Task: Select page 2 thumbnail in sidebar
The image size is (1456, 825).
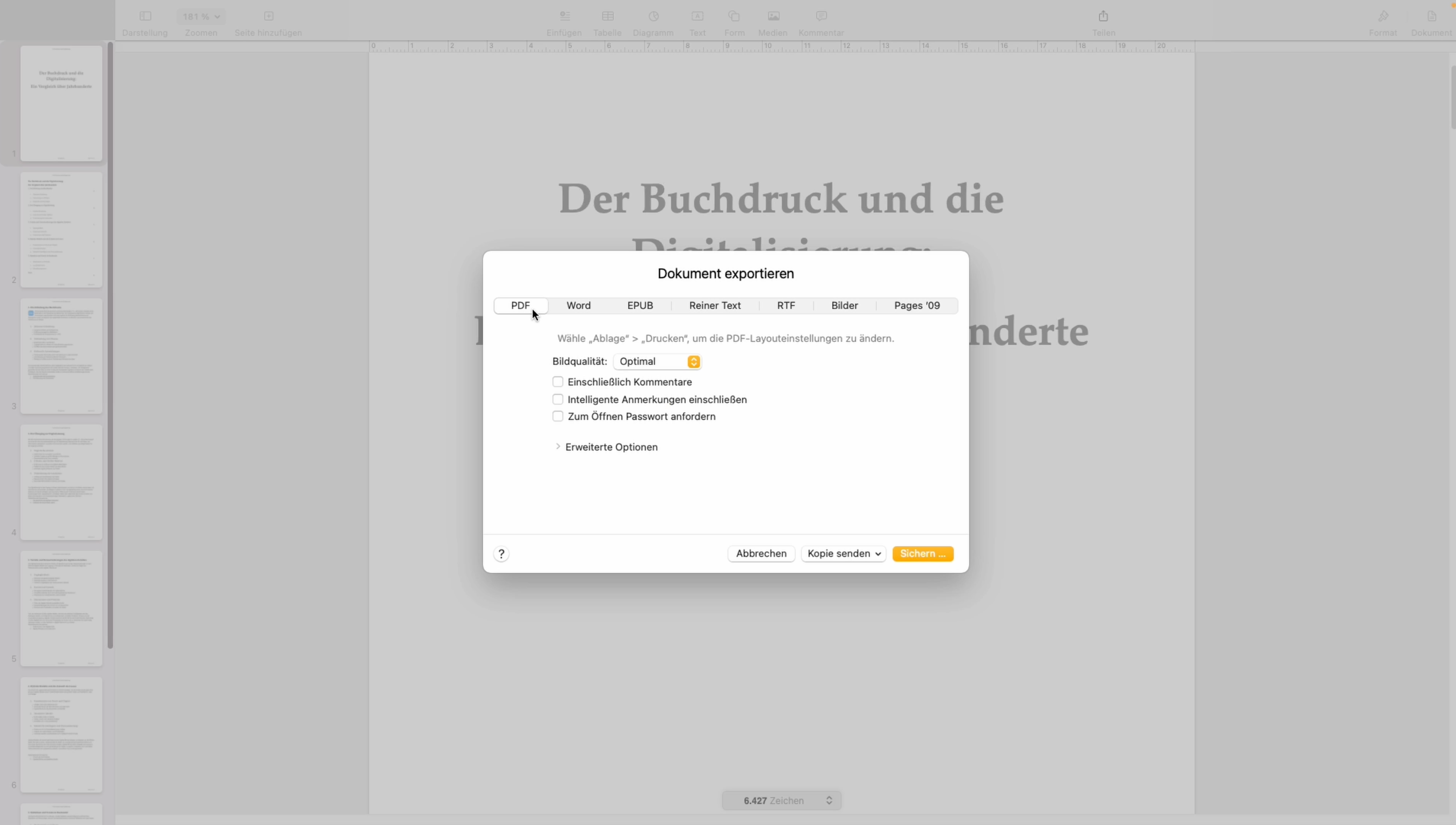Action: pyautogui.click(x=61, y=230)
